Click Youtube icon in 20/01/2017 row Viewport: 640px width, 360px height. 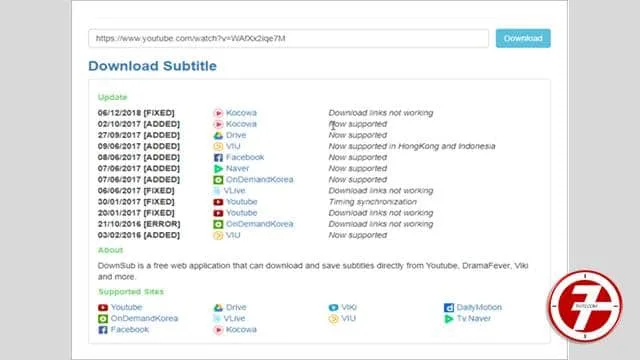click(218, 213)
